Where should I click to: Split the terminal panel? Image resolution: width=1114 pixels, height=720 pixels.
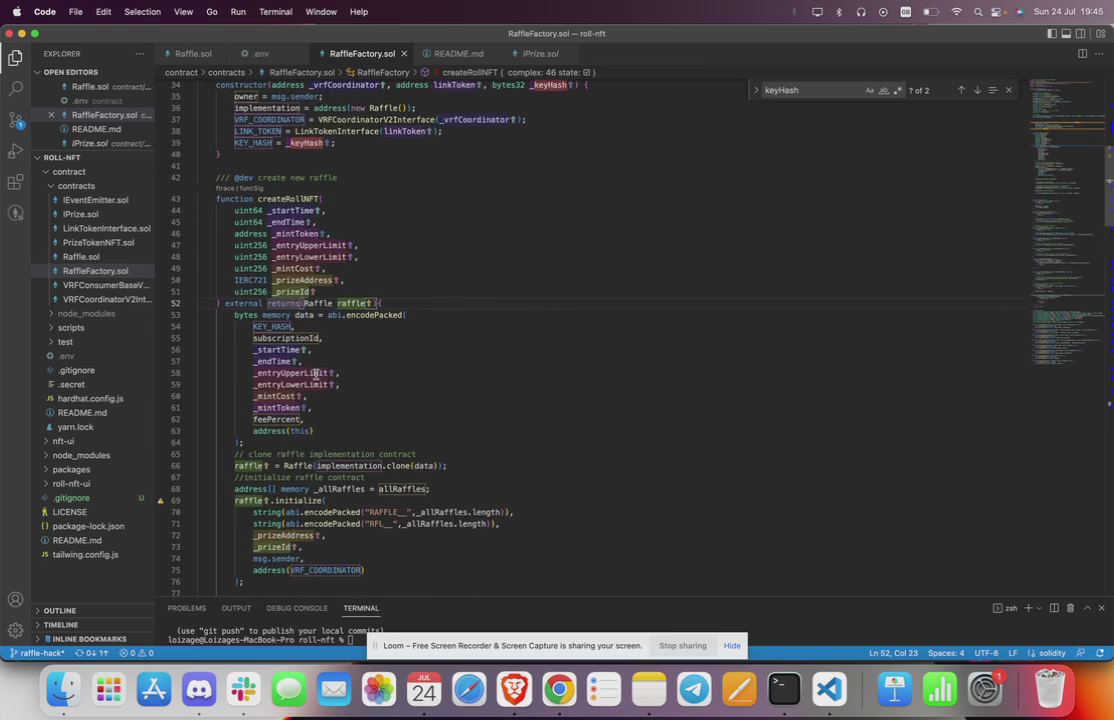(1054, 608)
